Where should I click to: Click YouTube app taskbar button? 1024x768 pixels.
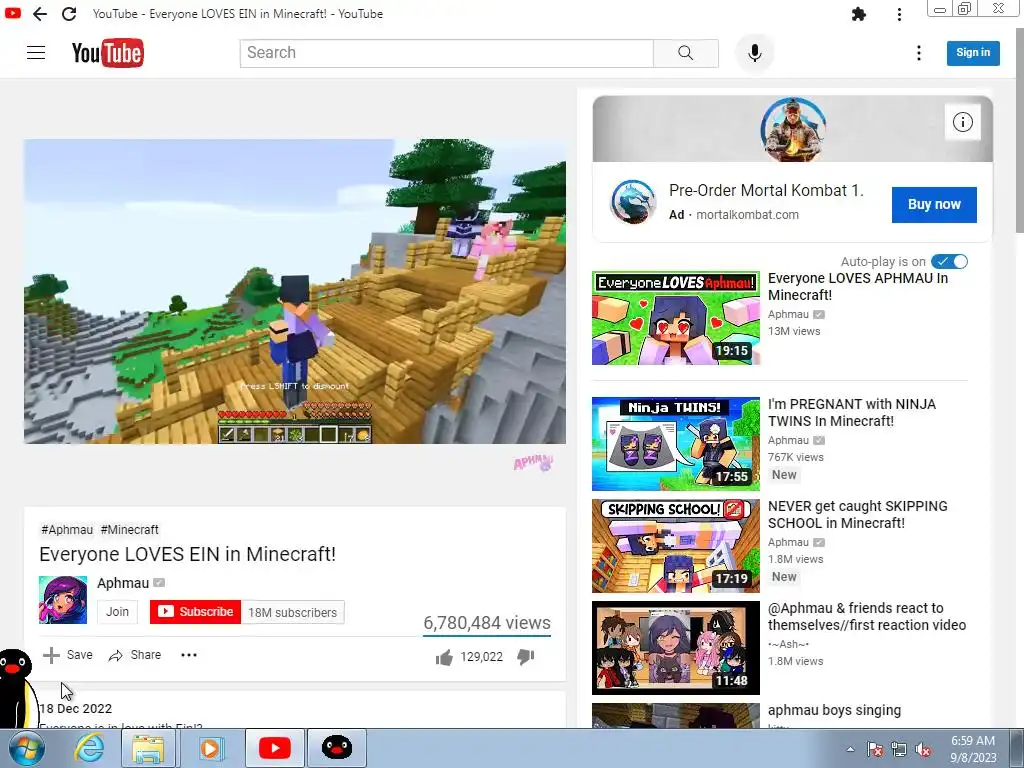click(274, 748)
